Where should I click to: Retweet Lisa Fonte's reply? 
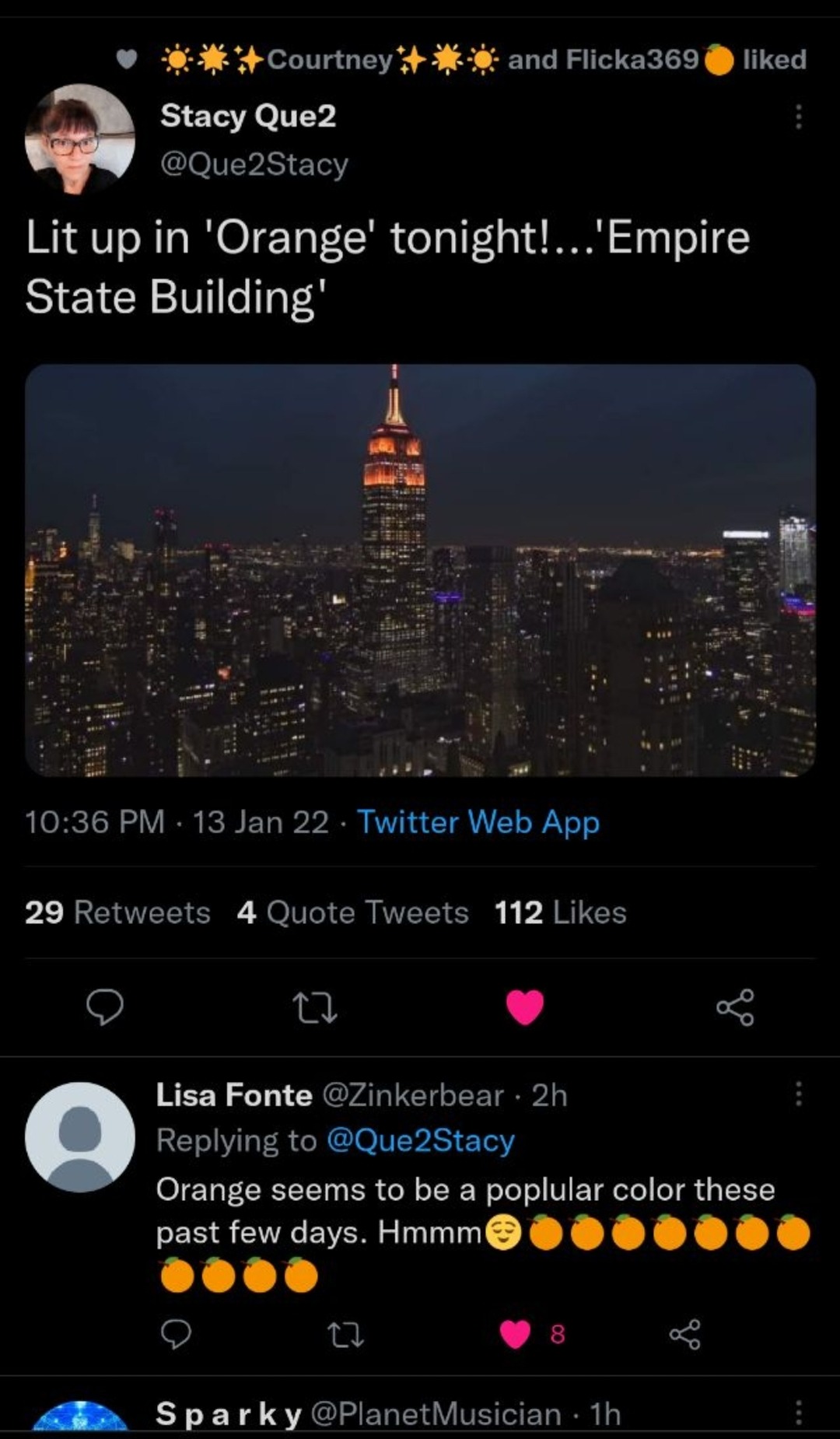(x=345, y=1334)
